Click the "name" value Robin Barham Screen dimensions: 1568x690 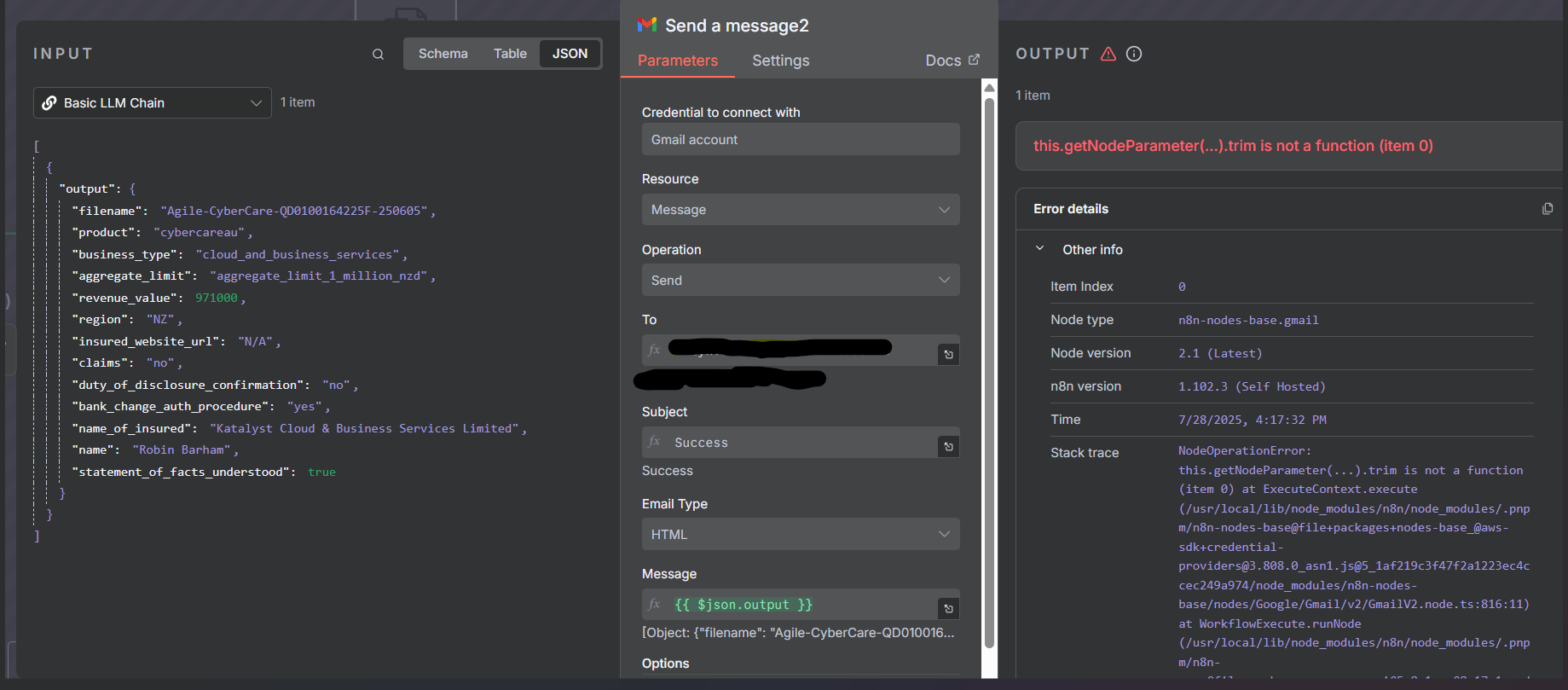(x=182, y=449)
